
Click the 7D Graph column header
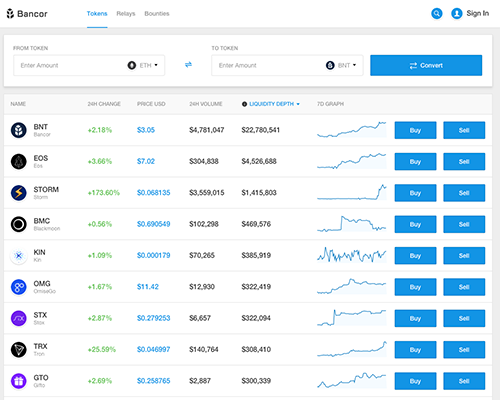coord(330,104)
